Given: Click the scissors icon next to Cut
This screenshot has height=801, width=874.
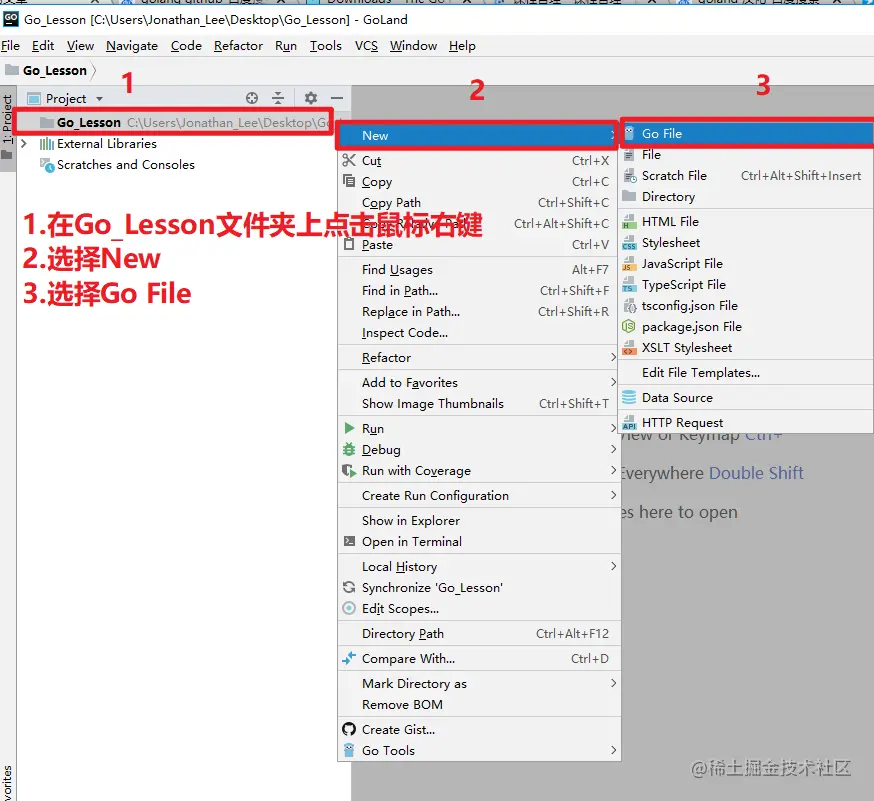Looking at the screenshot, I should point(349,161).
